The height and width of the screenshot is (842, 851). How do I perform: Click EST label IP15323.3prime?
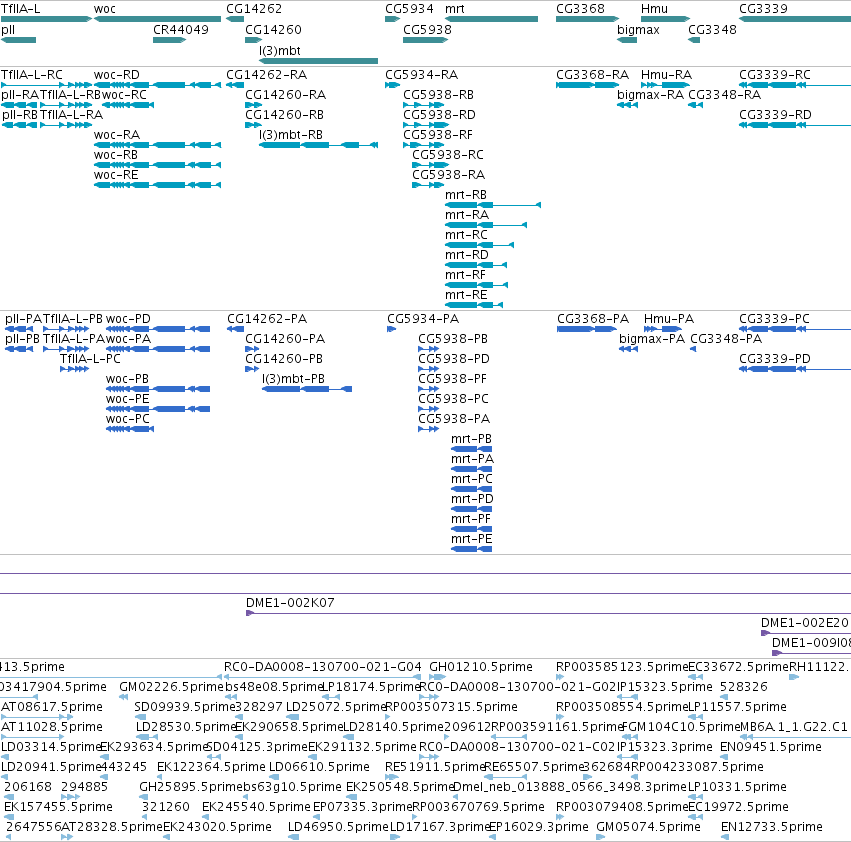pyautogui.click(x=664, y=747)
